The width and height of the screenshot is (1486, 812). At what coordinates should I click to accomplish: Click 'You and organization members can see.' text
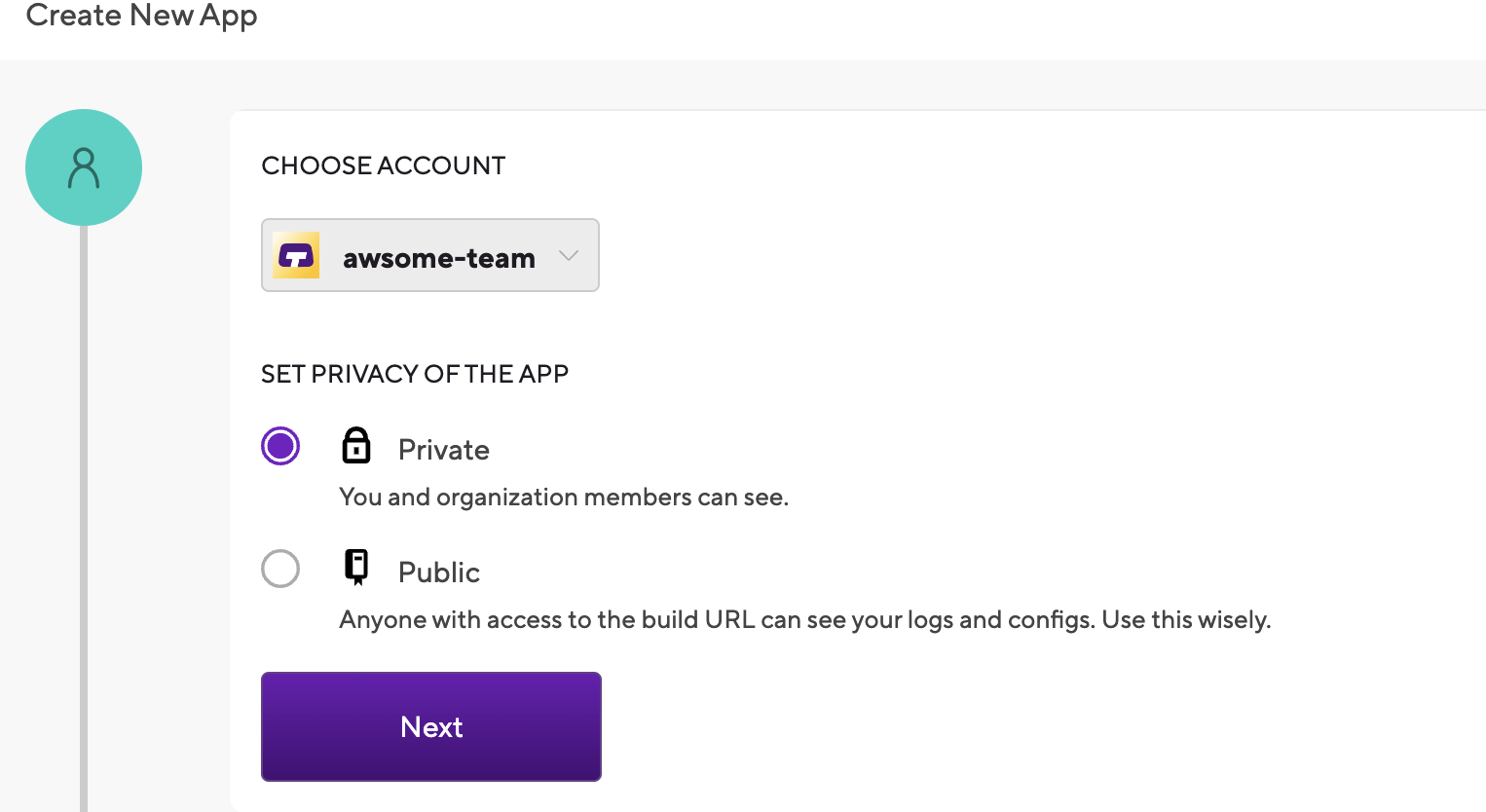pyautogui.click(x=564, y=498)
